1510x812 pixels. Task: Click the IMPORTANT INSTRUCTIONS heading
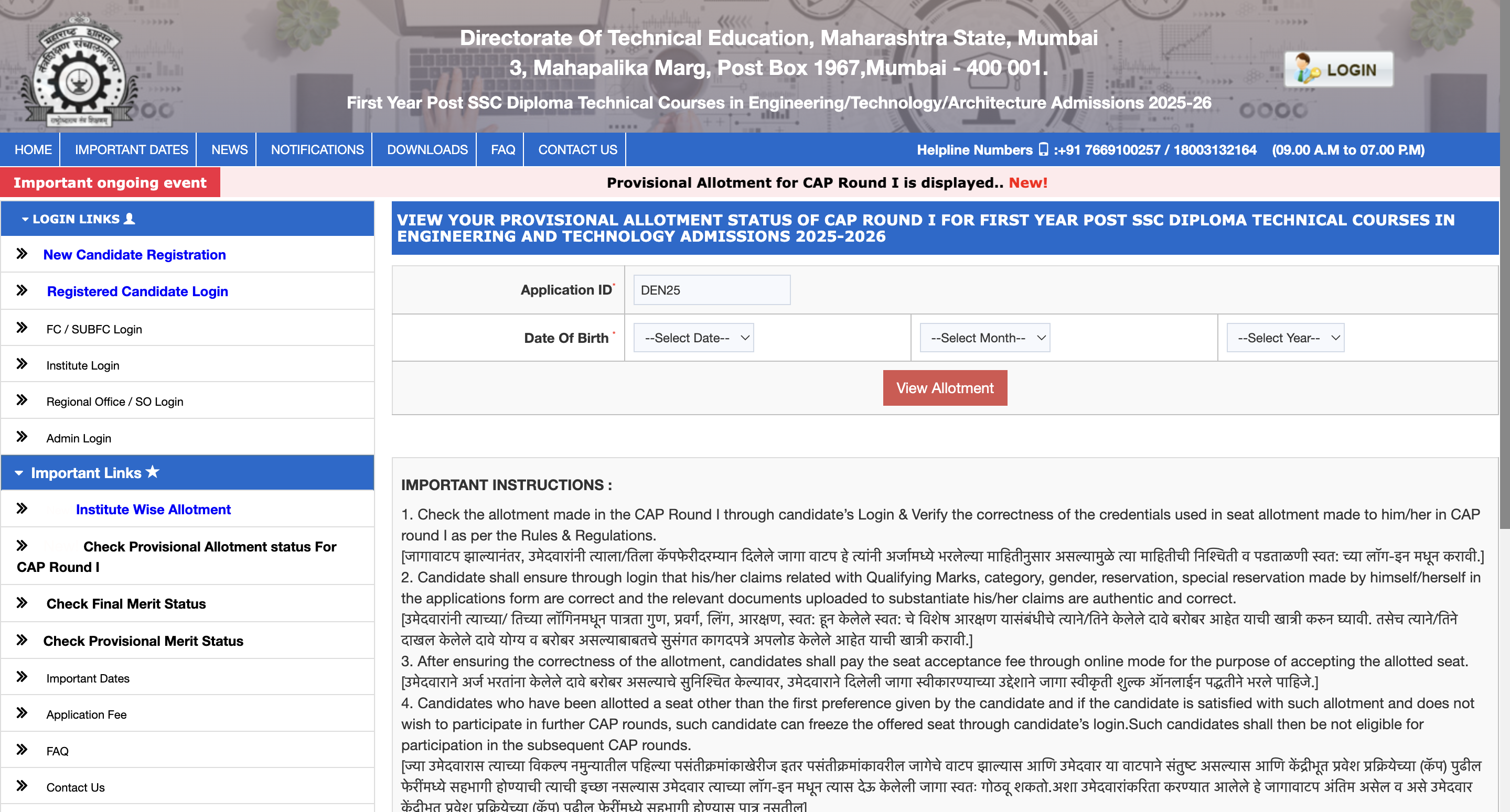tap(507, 485)
